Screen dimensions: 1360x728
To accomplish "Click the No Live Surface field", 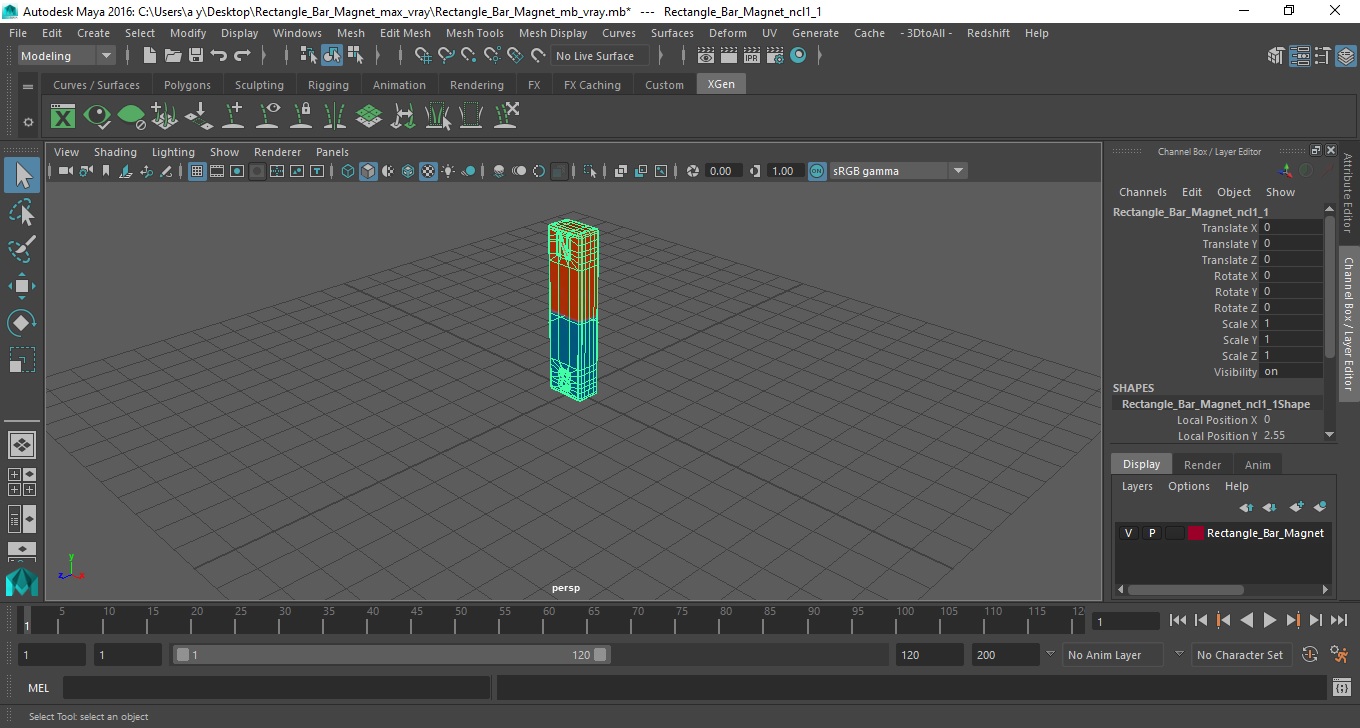I will (598, 56).
